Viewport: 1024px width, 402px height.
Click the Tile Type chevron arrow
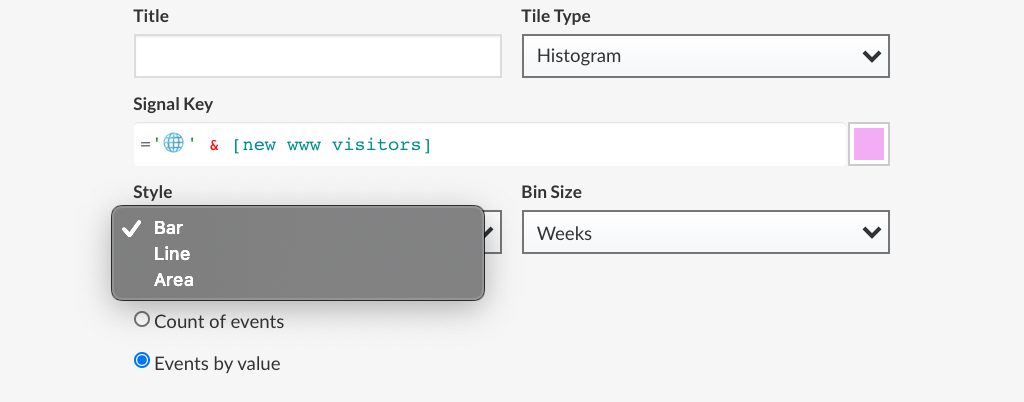click(871, 56)
